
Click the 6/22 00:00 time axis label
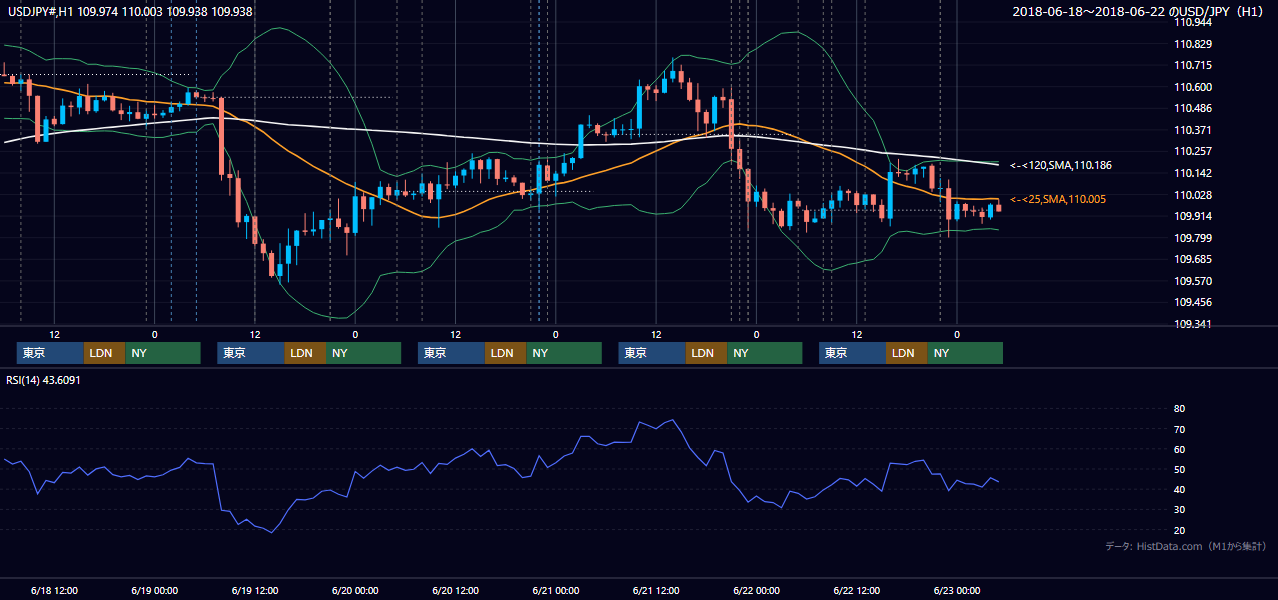757,590
